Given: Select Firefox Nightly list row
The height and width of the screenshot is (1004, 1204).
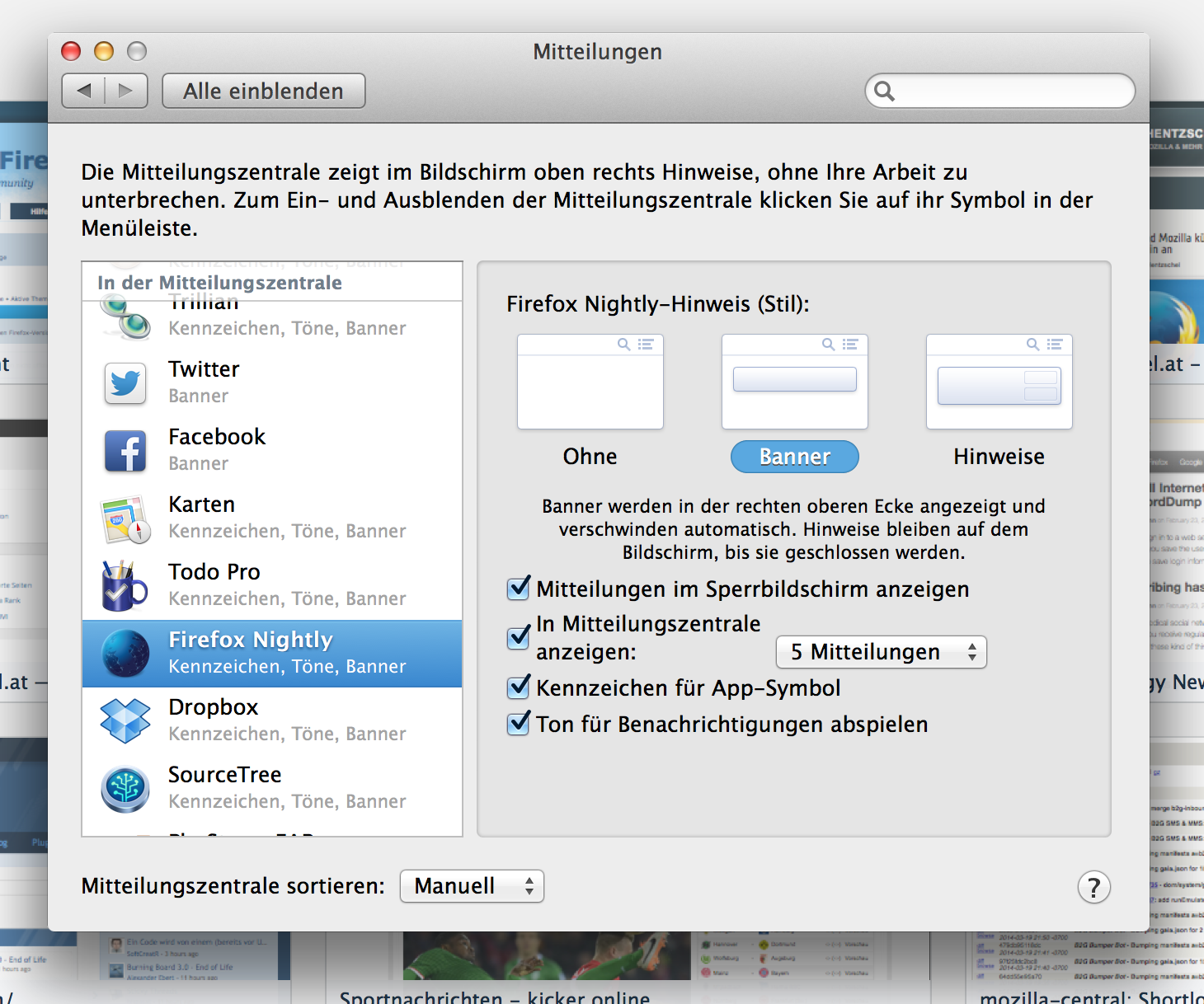Looking at the screenshot, I should point(272,654).
